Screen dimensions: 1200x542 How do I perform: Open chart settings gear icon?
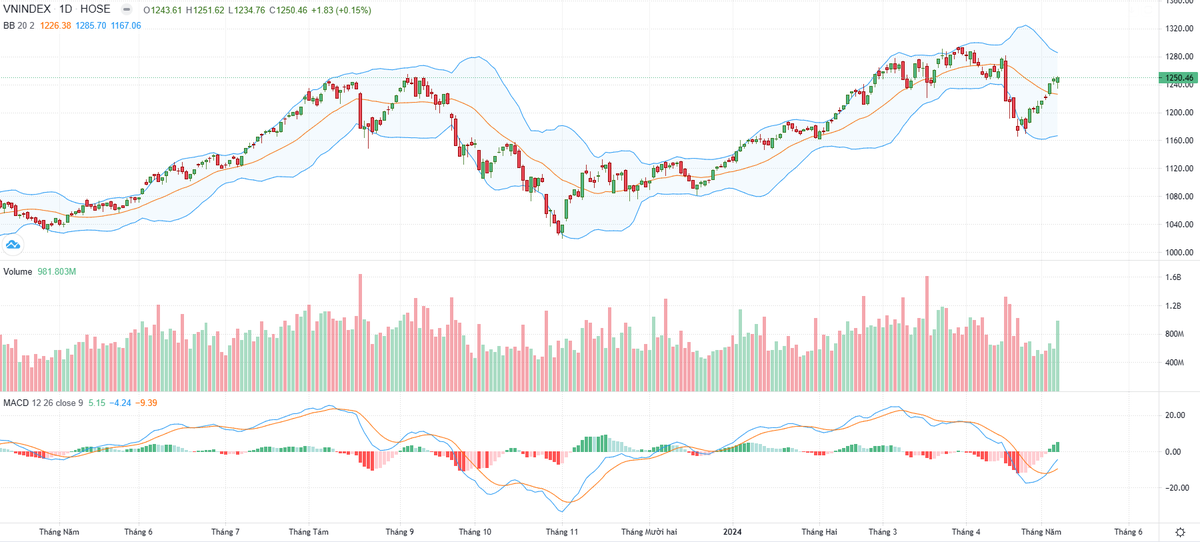click(x=1182, y=531)
